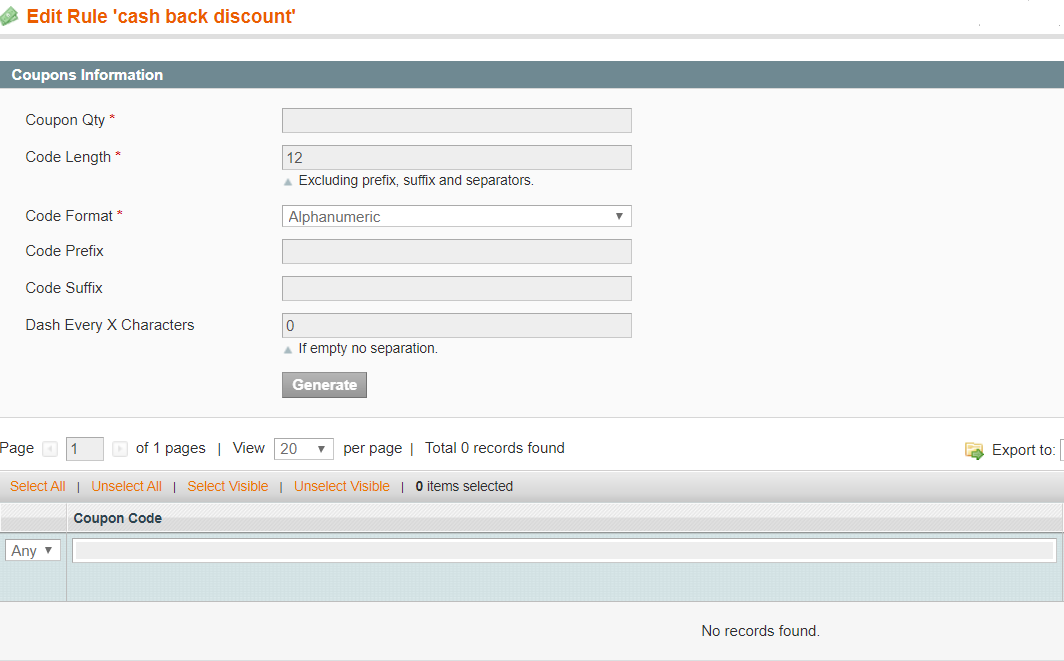Click the Select Visible link
Viewport: 1064px width, 661px height.
(228, 486)
